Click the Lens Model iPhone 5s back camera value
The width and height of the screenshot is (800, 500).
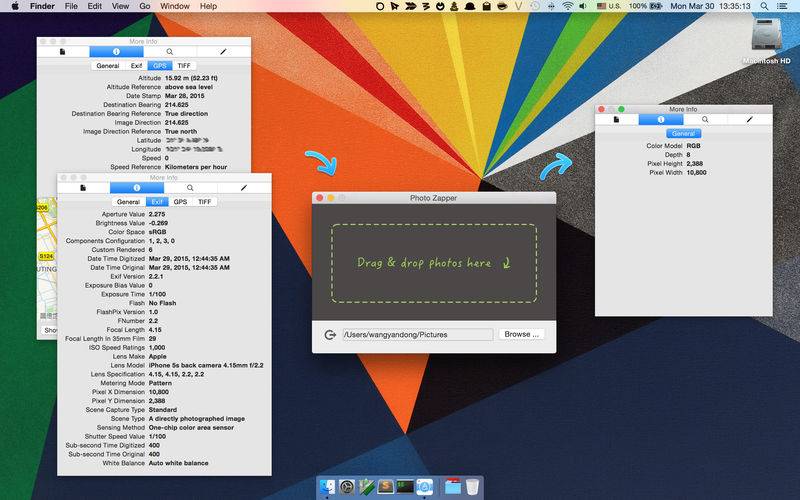[206, 365]
